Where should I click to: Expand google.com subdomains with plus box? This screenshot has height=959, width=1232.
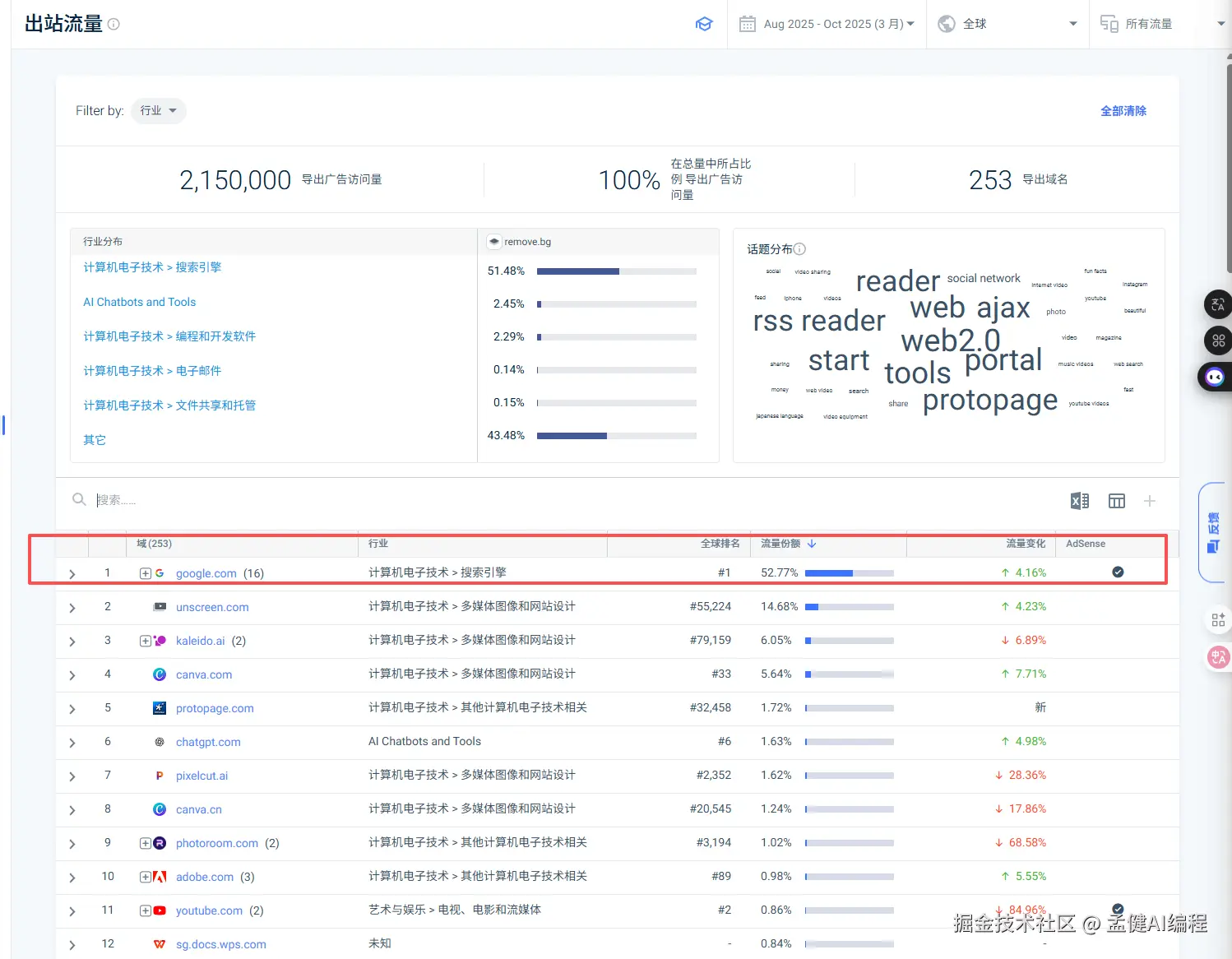tap(146, 573)
